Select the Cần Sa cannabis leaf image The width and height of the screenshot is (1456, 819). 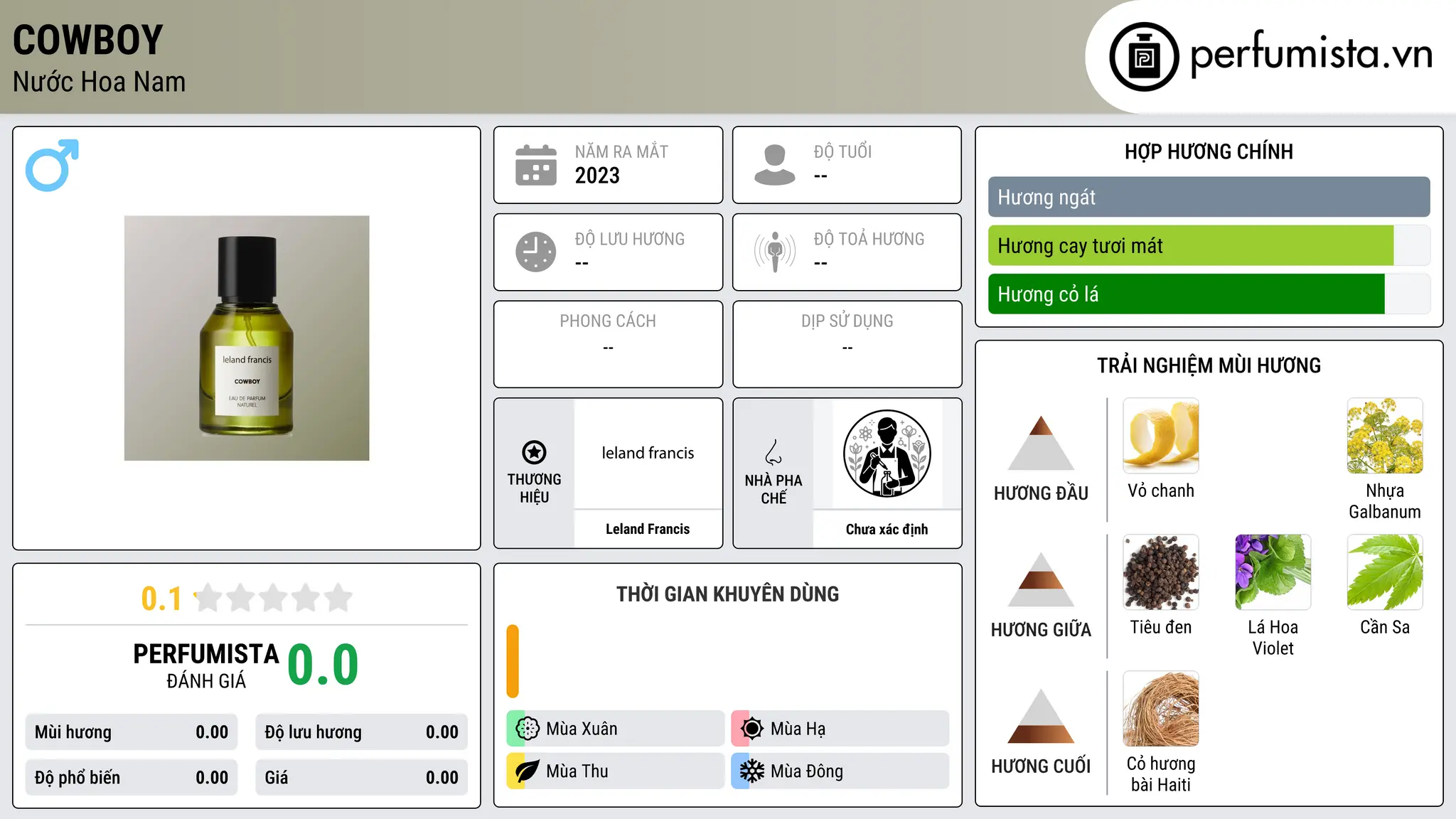1385,572
